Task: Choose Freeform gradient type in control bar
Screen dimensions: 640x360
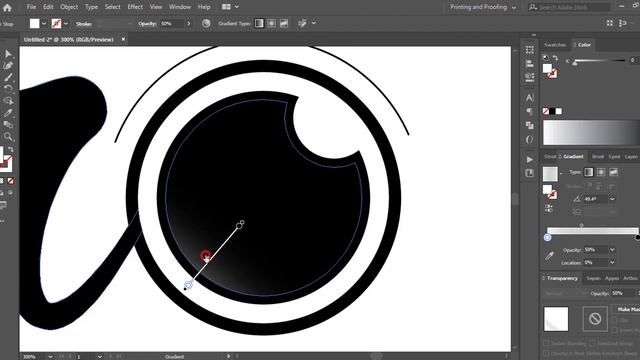Action: pyautogui.click(x=284, y=23)
